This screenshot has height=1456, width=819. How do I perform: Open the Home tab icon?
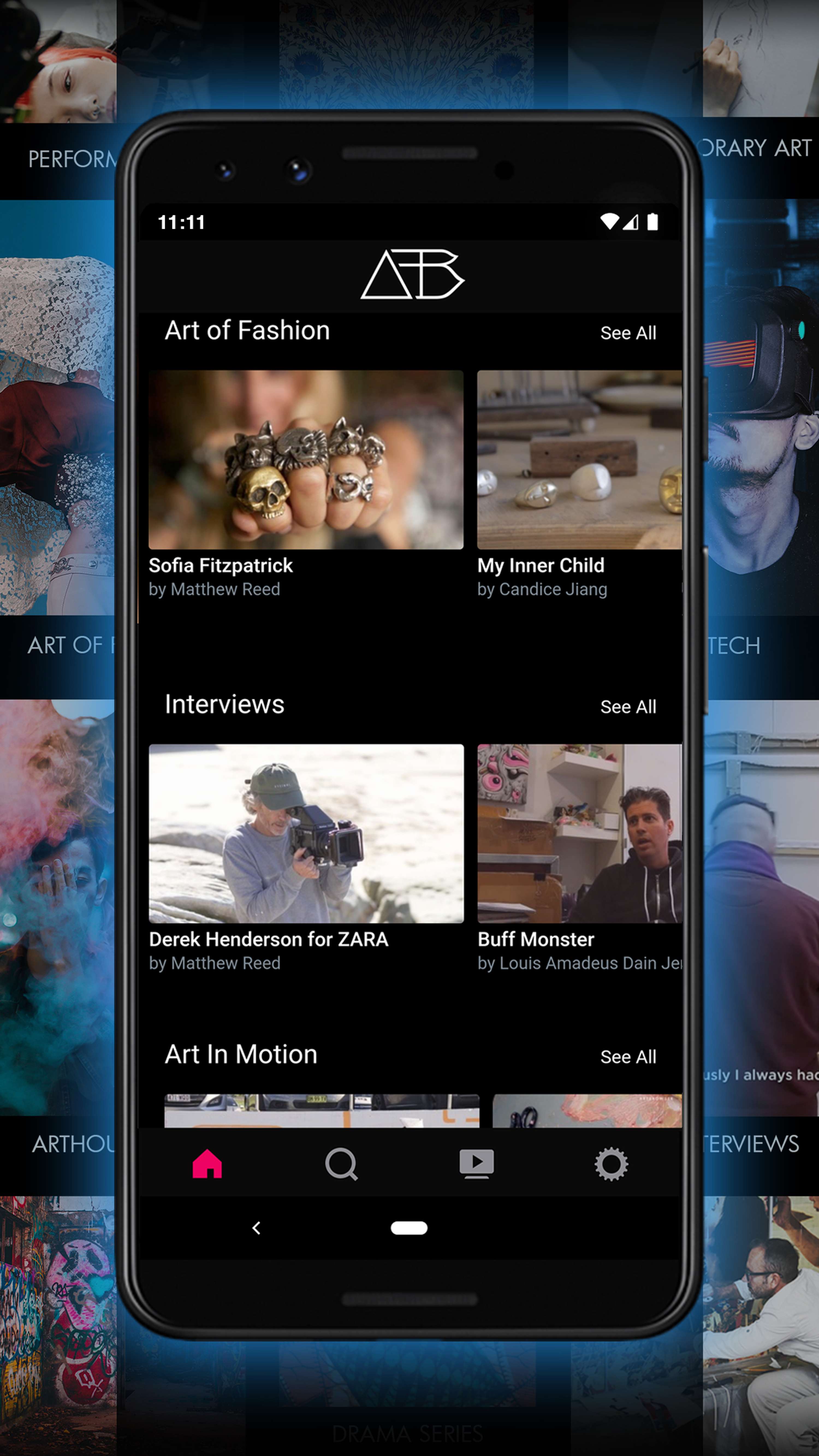pyautogui.click(x=207, y=1164)
